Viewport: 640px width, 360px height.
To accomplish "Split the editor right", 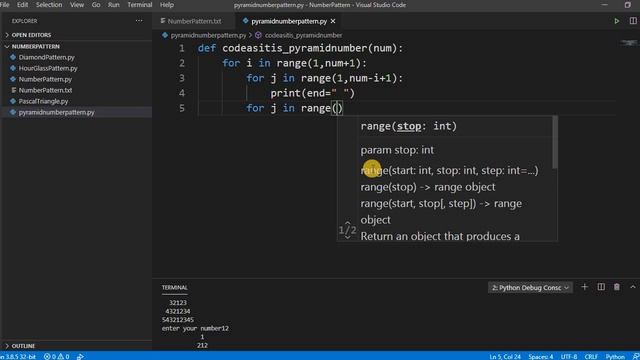I will pos(633,21).
